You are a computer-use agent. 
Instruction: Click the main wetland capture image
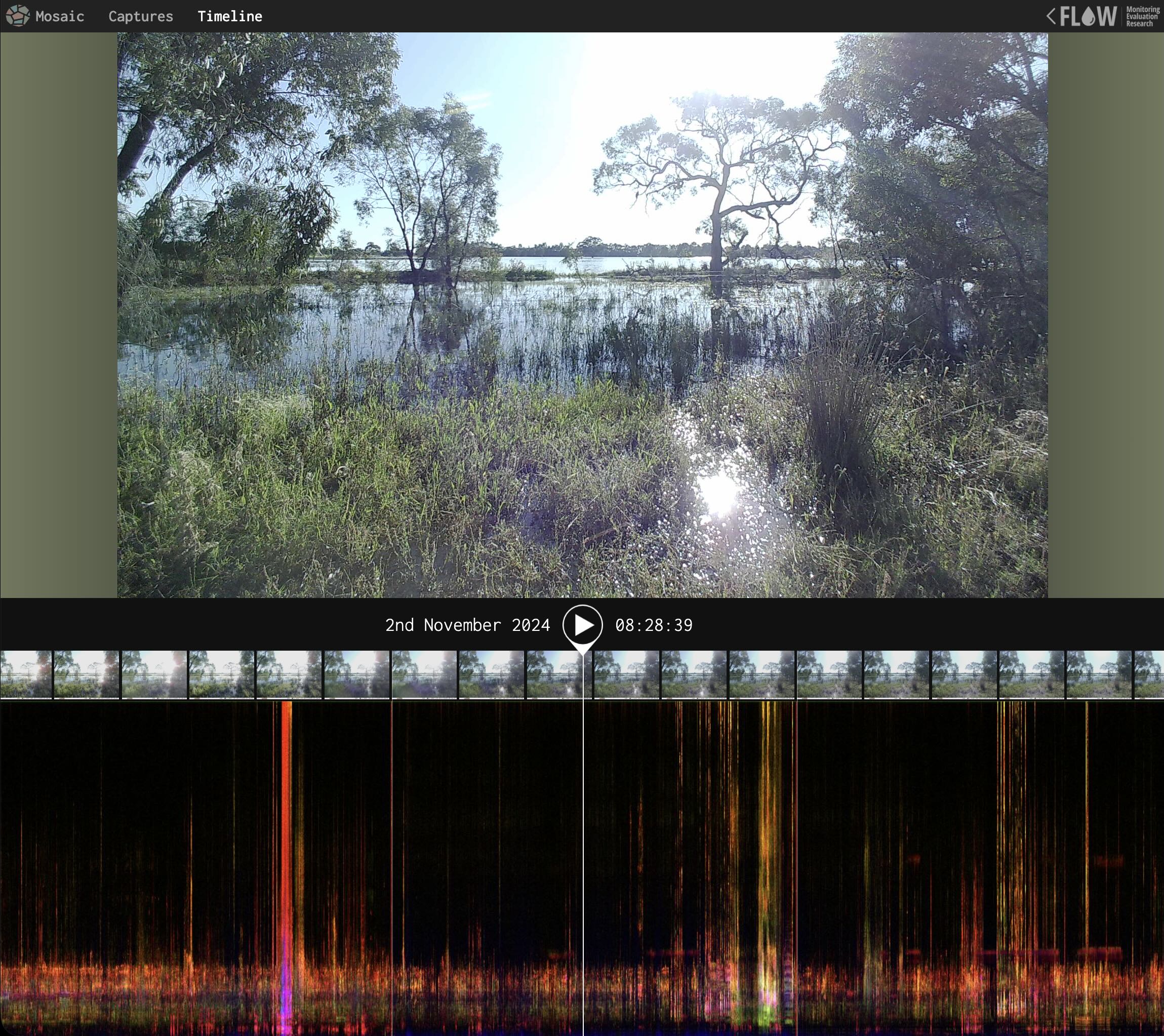pyautogui.click(x=582, y=314)
